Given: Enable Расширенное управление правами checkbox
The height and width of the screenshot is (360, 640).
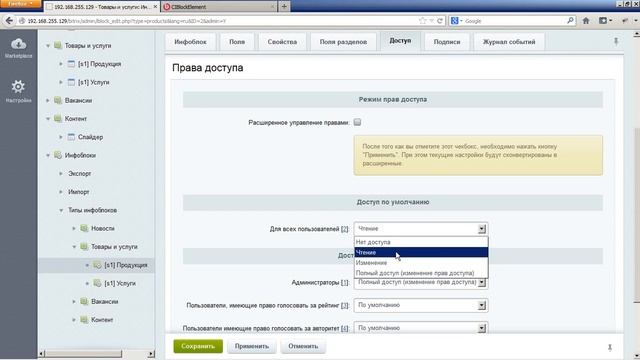Looking at the screenshot, I should 357,122.
